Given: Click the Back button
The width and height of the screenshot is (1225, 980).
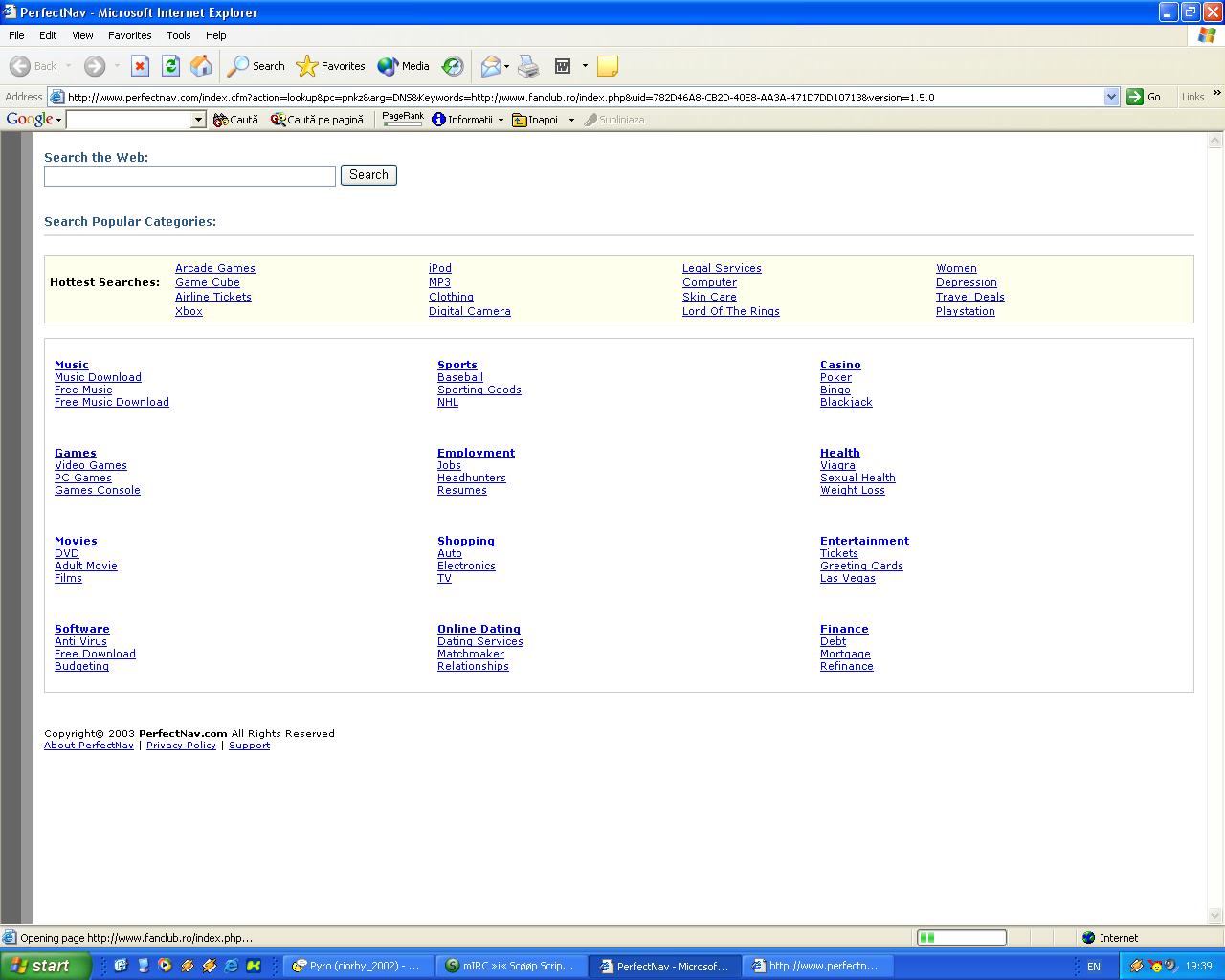Looking at the screenshot, I should pos(33,66).
